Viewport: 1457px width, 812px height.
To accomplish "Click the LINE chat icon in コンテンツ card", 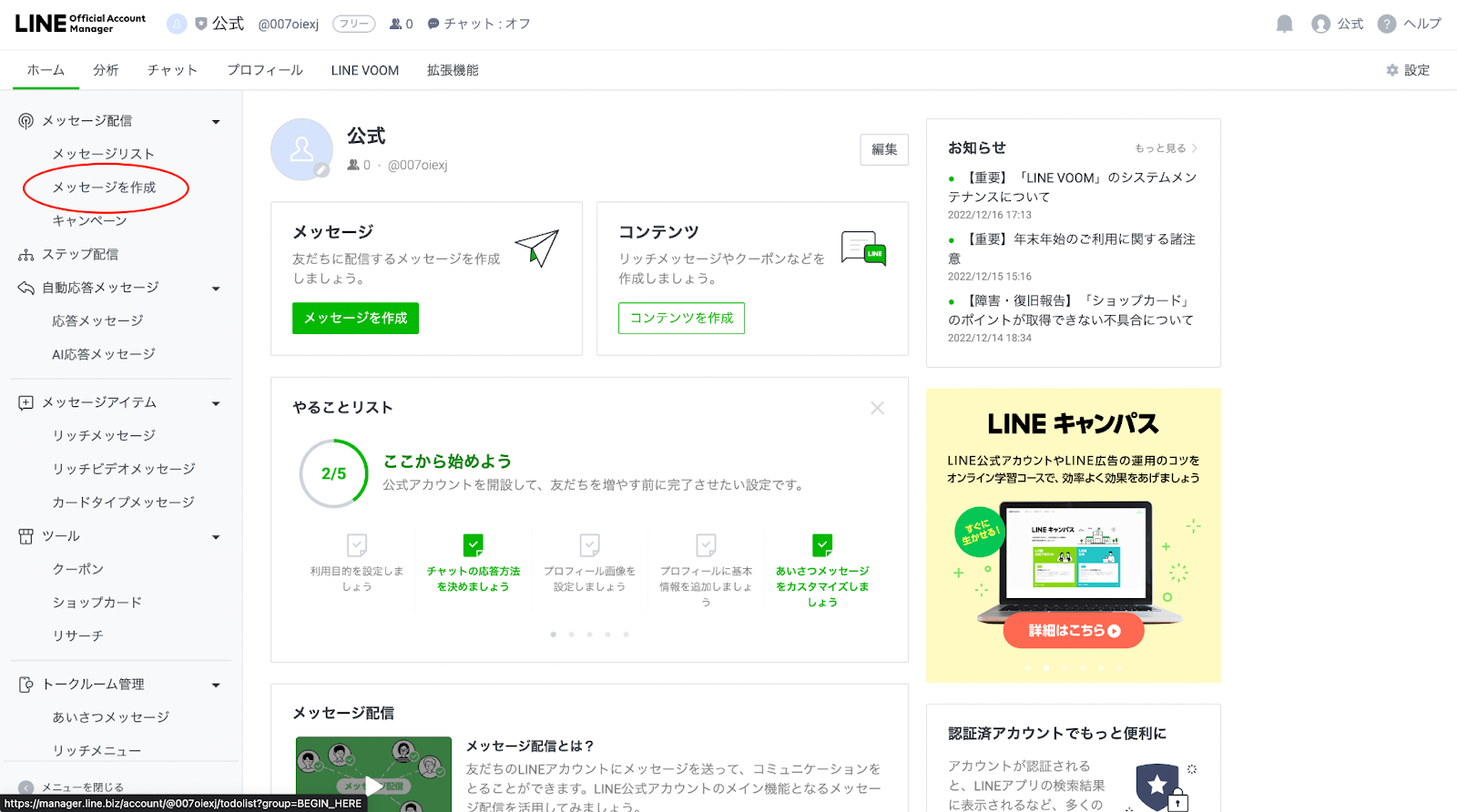I will click(x=863, y=248).
